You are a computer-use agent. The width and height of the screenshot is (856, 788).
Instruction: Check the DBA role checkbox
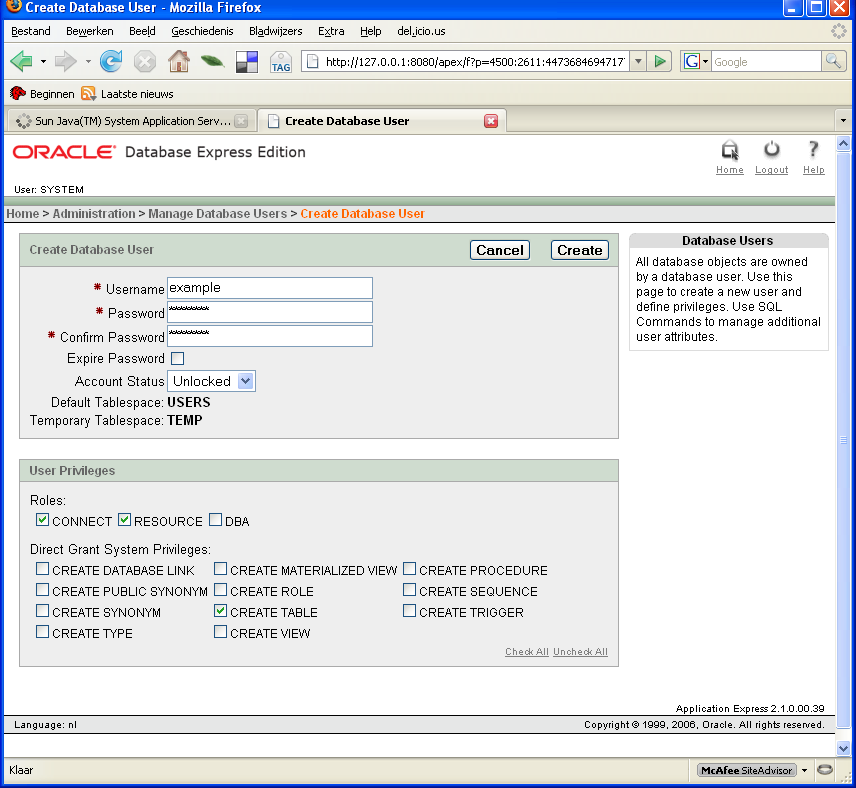(x=216, y=520)
